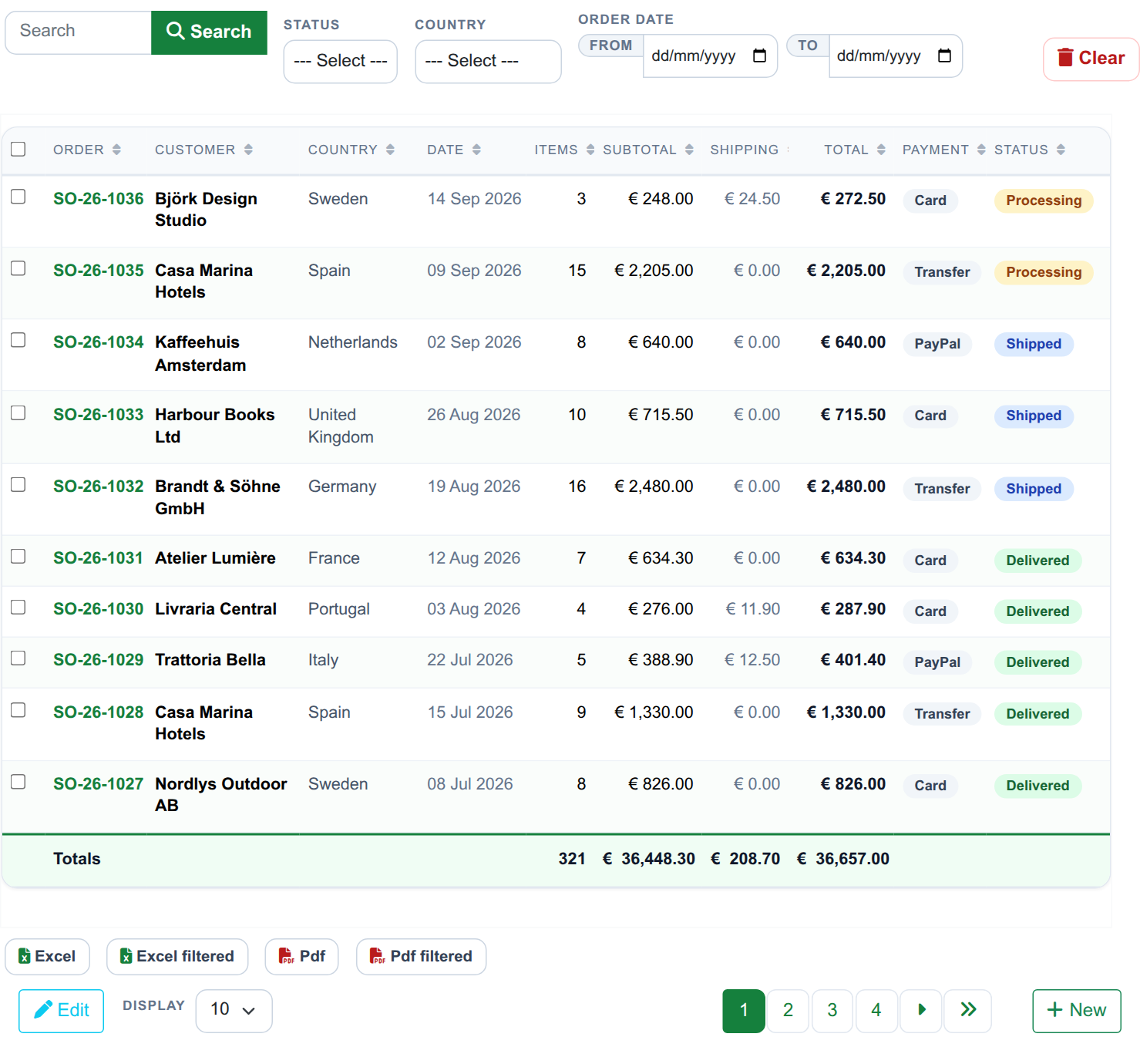The width and height of the screenshot is (1140, 1064).
Task: Export filtered orders to Excel
Action: [177, 957]
